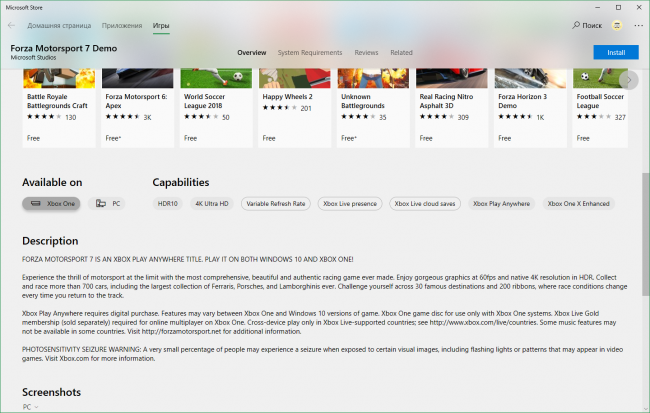
Task: Minimize the Microsoft Store window
Action: click(597, 7)
